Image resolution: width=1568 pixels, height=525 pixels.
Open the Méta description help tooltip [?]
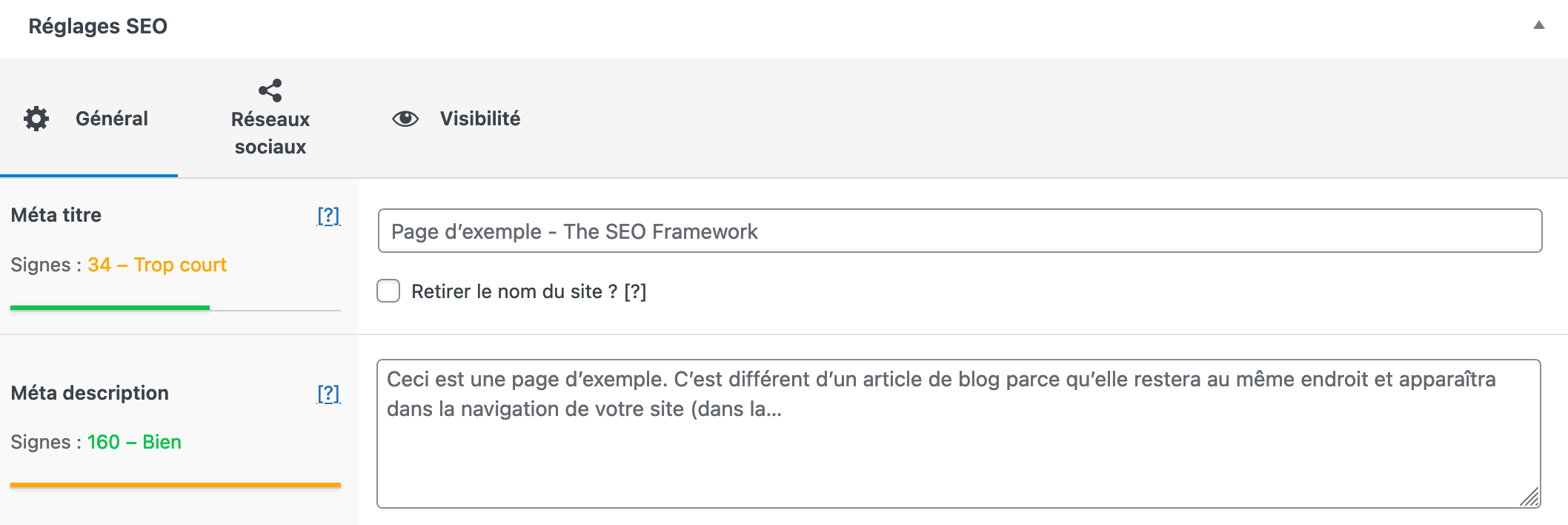[x=327, y=394]
